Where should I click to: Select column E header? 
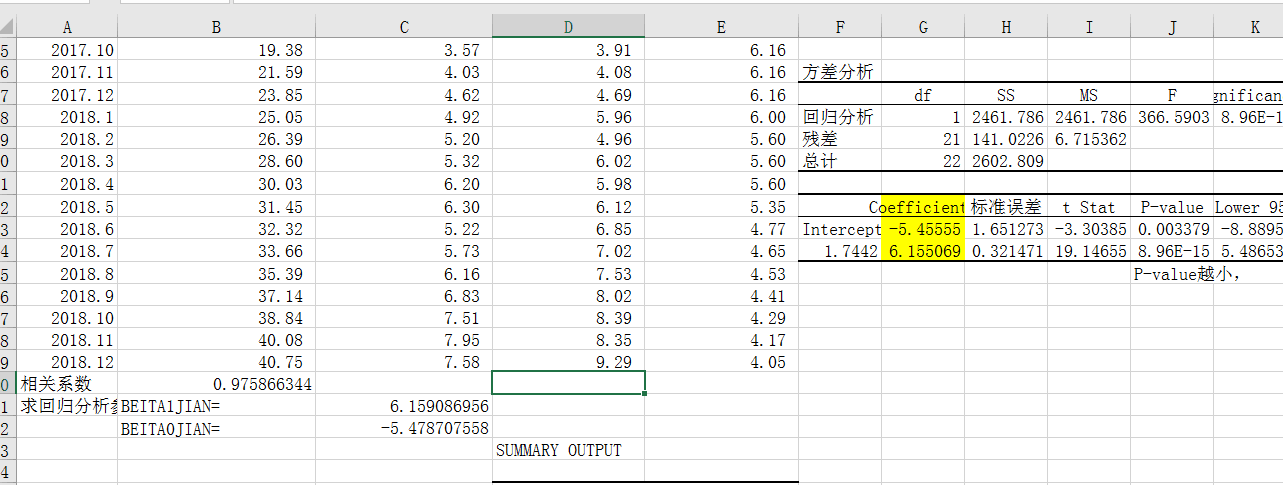[721, 27]
